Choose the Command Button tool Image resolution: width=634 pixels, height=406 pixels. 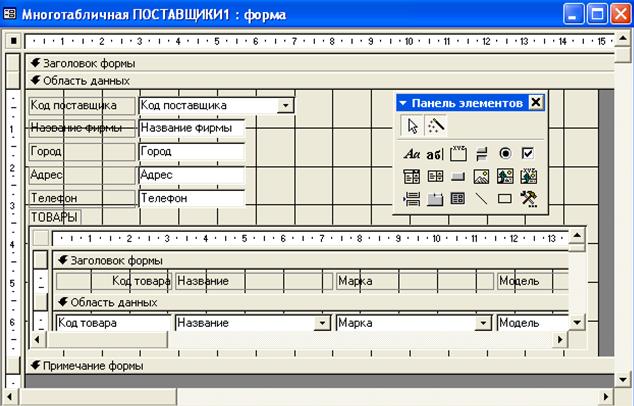pyautogui.click(x=458, y=176)
